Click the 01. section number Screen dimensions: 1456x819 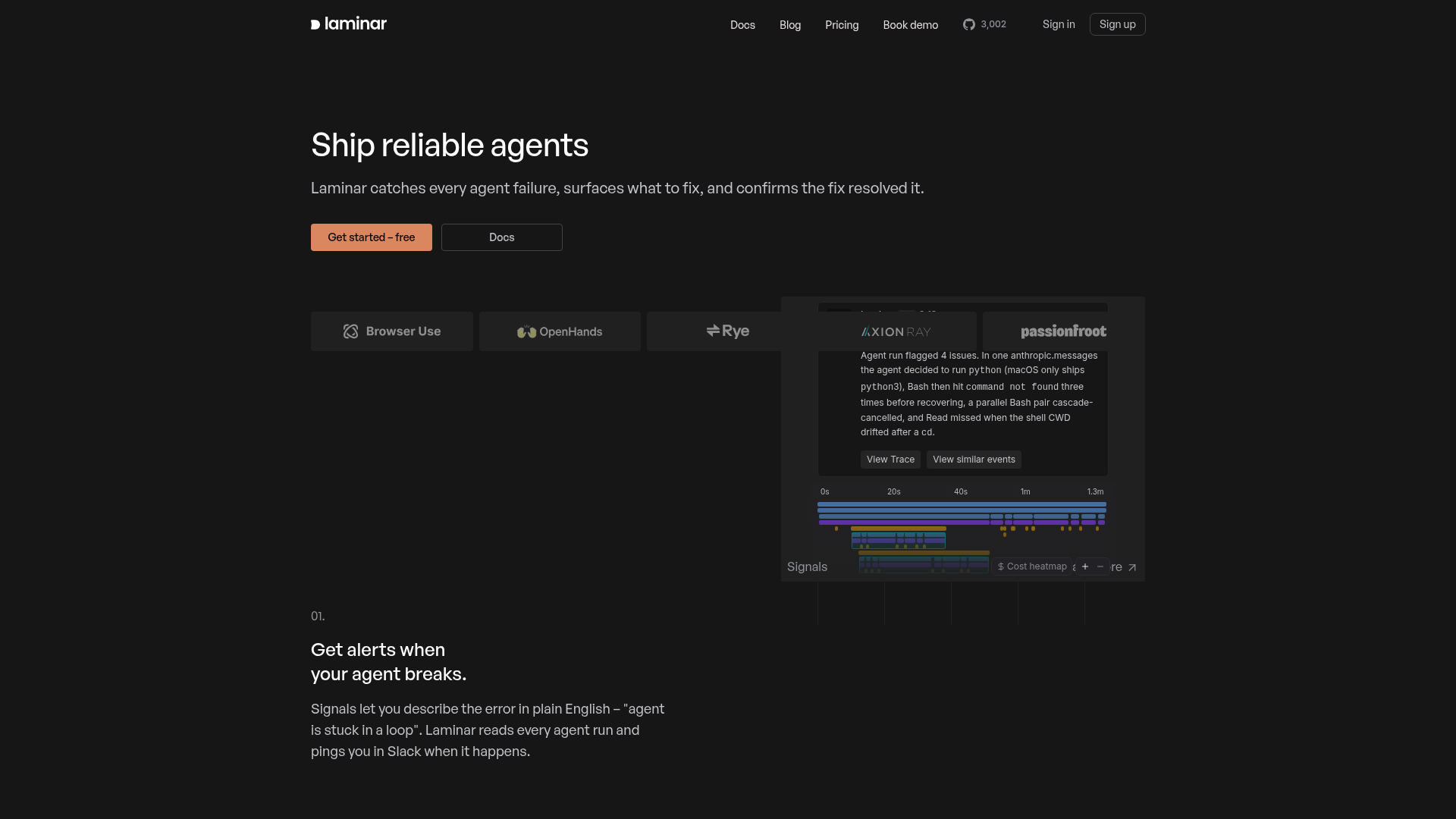pos(318,616)
